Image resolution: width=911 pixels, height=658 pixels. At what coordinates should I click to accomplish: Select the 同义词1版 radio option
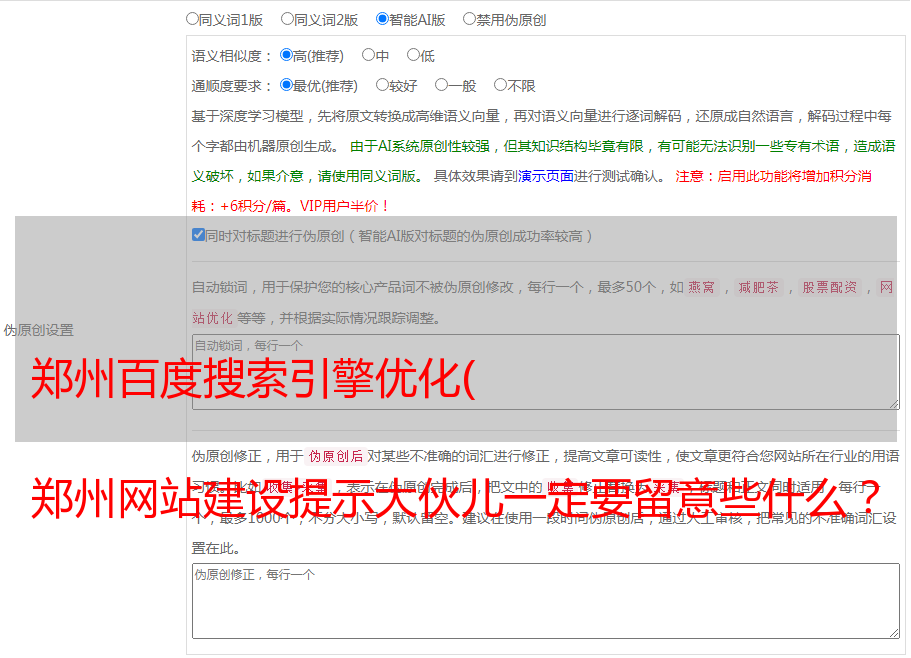[x=192, y=19]
